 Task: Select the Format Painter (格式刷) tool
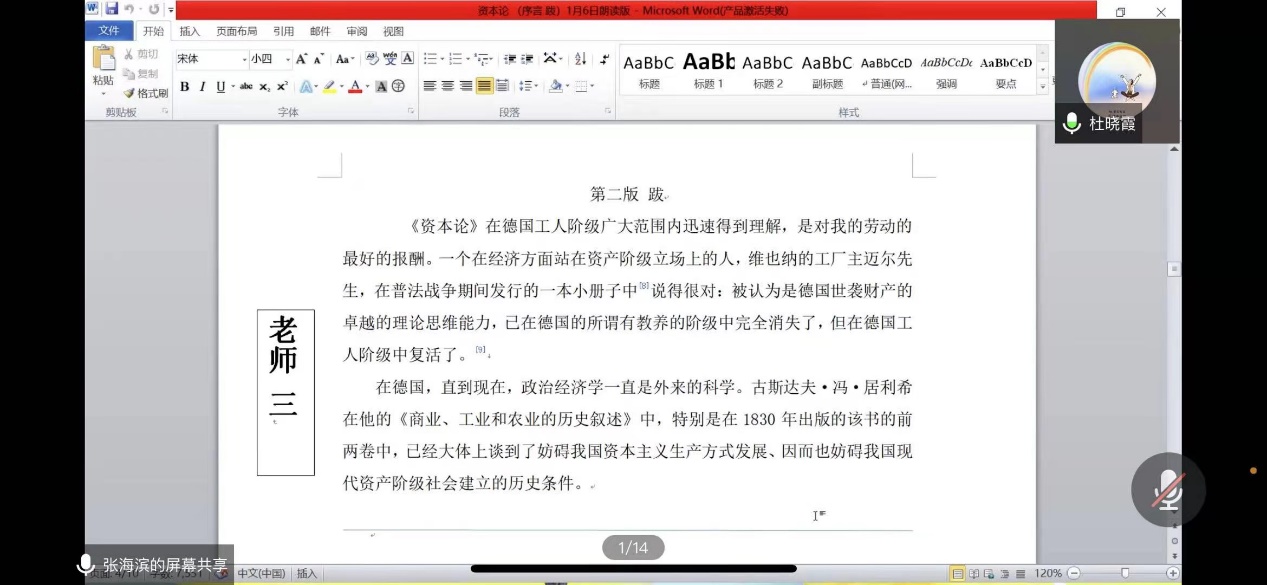tap(145, 93)
